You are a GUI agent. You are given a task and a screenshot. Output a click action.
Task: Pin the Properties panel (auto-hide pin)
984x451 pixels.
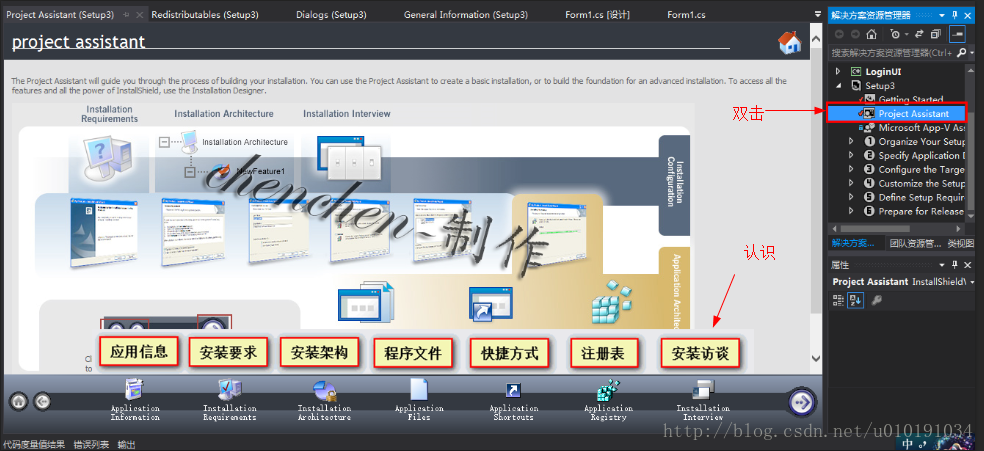[955, 265]
